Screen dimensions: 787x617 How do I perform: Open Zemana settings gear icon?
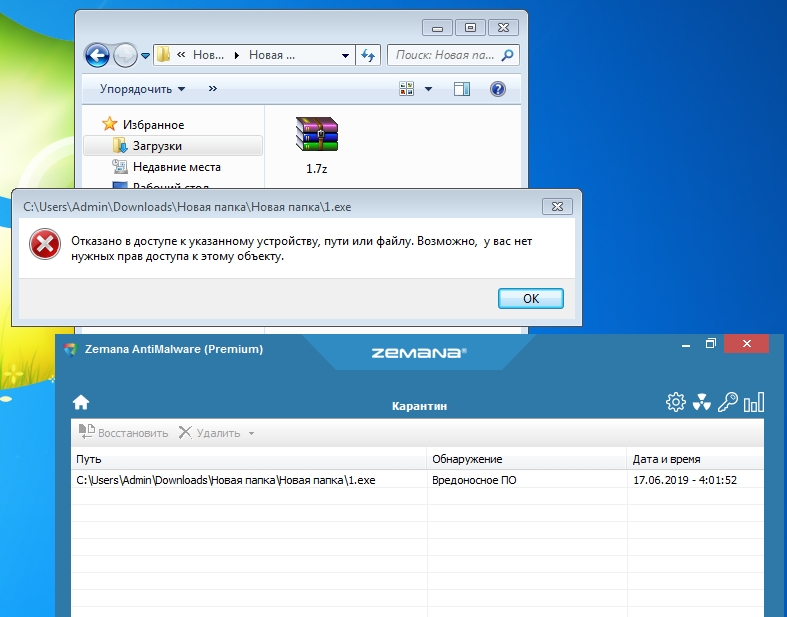[676, 402]
